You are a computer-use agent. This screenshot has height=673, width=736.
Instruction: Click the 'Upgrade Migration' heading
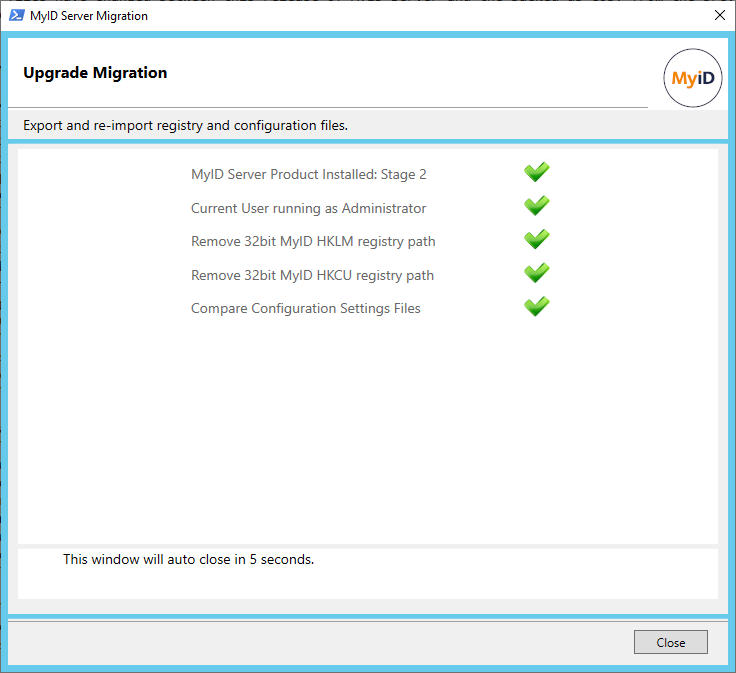[95, 73]
